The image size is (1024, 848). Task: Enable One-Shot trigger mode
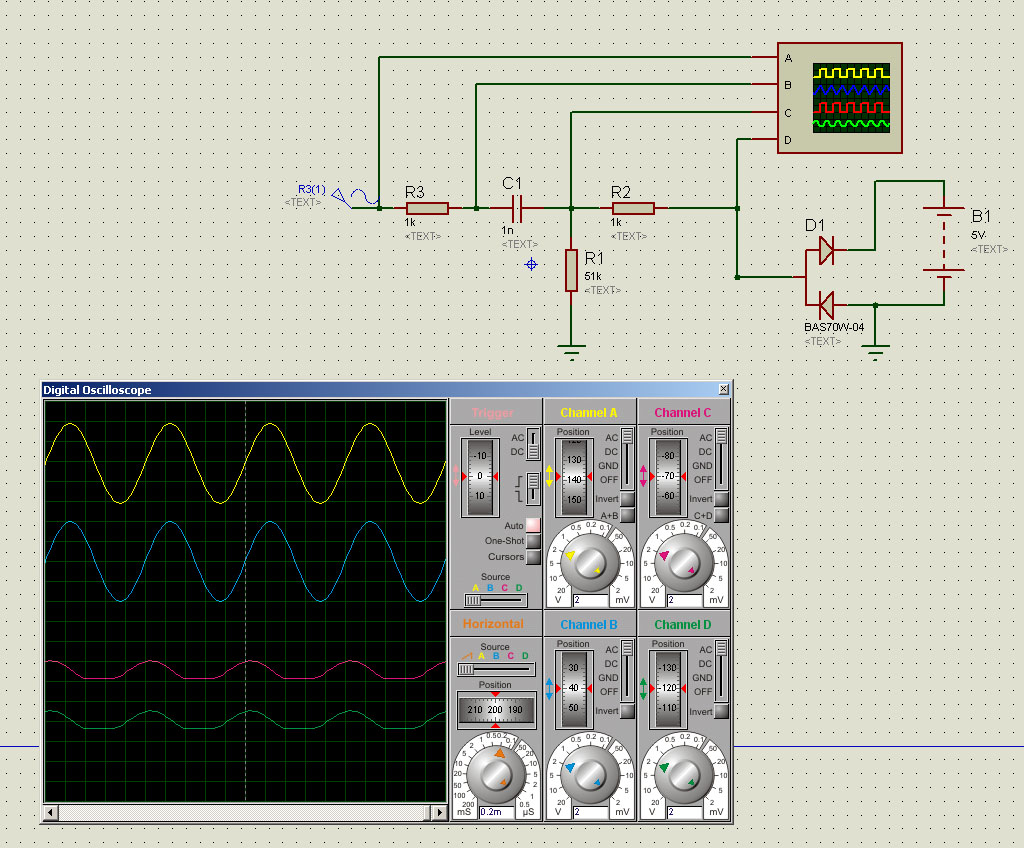click(x=533, y=541)
